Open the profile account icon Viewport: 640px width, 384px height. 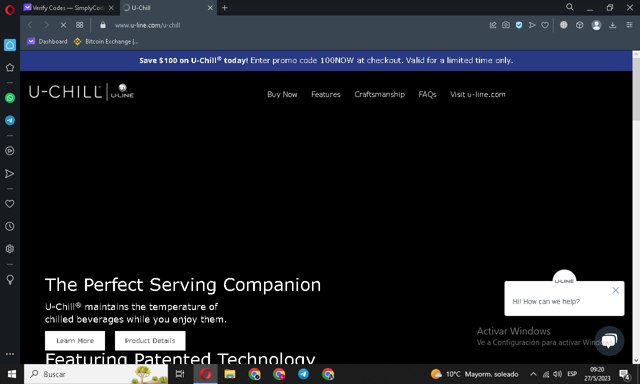[x=596, y=25]
